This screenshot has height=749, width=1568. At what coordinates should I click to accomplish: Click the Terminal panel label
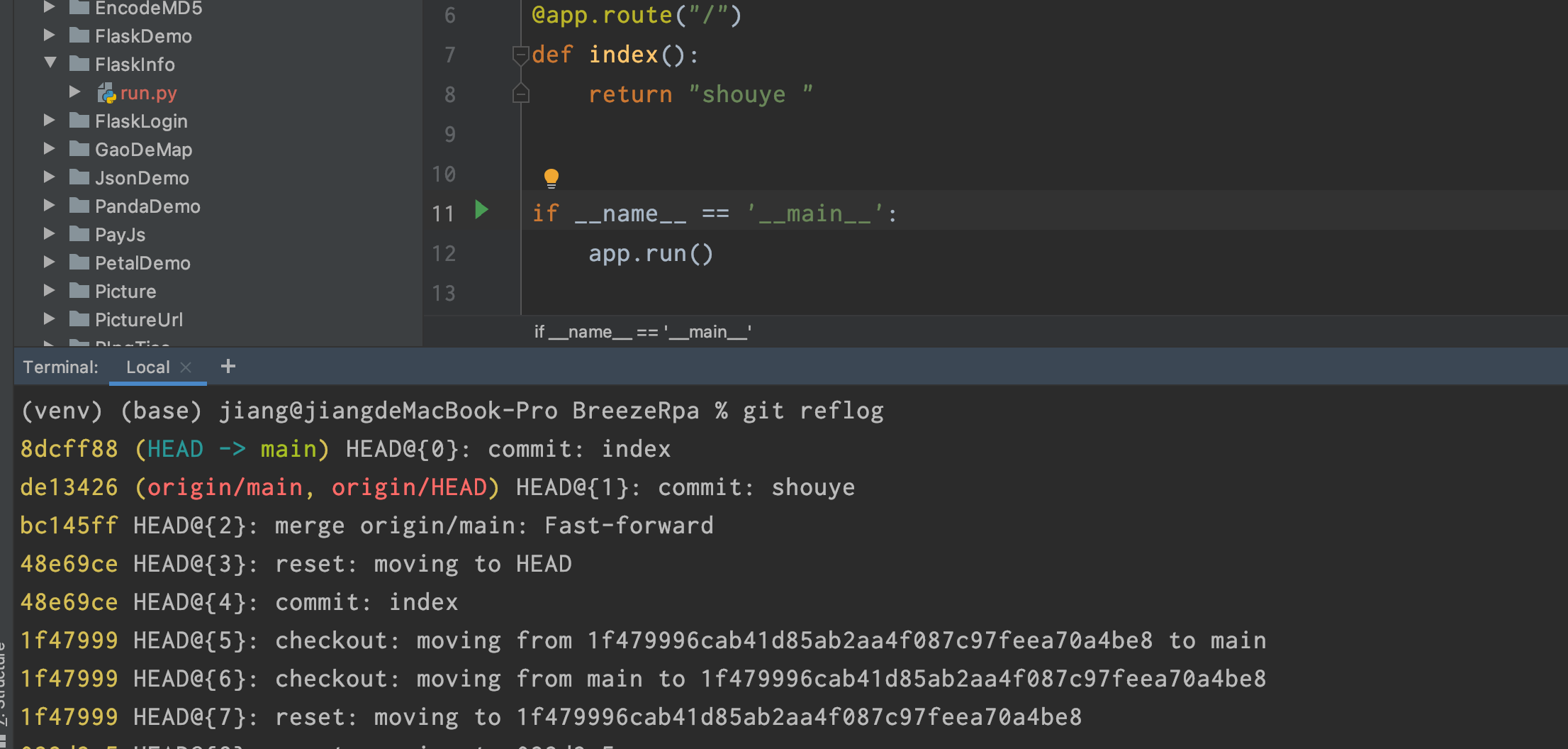(60, 367)
